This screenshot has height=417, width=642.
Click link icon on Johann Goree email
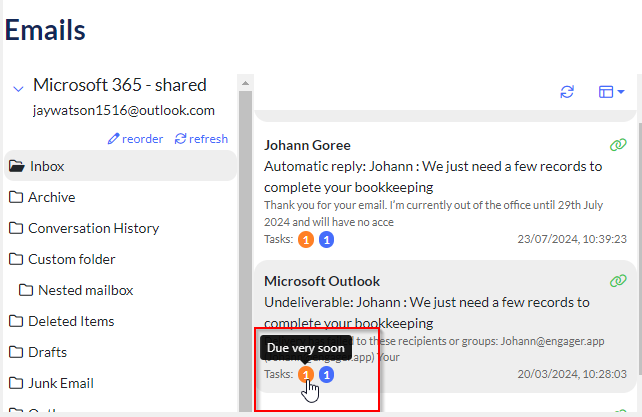point(618,145)
